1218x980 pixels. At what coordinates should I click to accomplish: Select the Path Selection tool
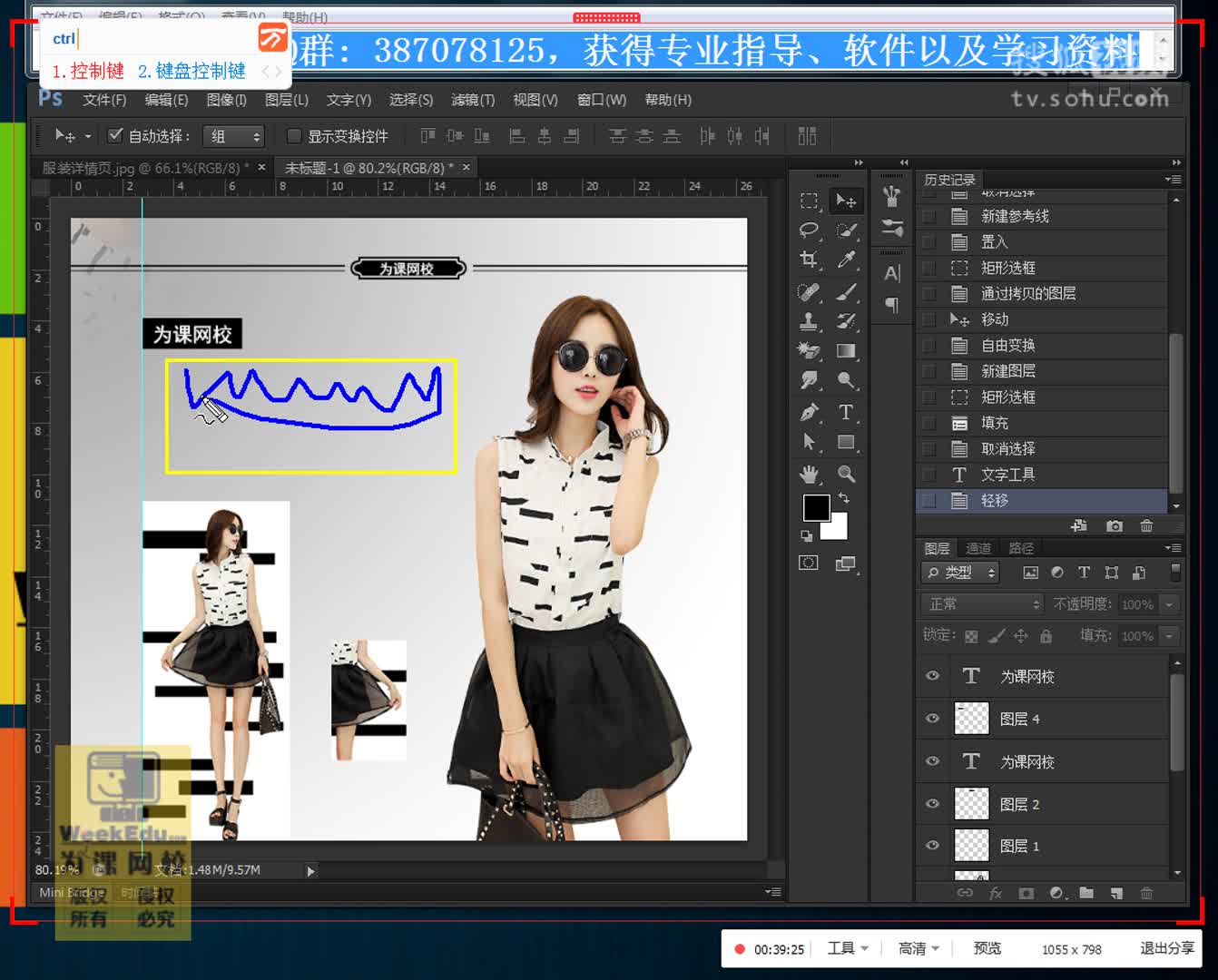tap(809, 442)
